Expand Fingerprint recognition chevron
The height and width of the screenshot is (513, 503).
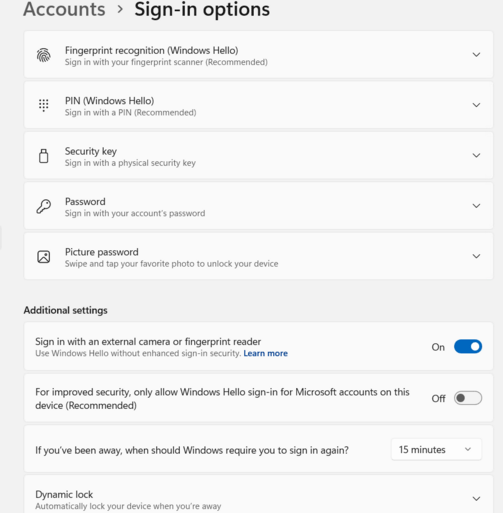point(476,55)
